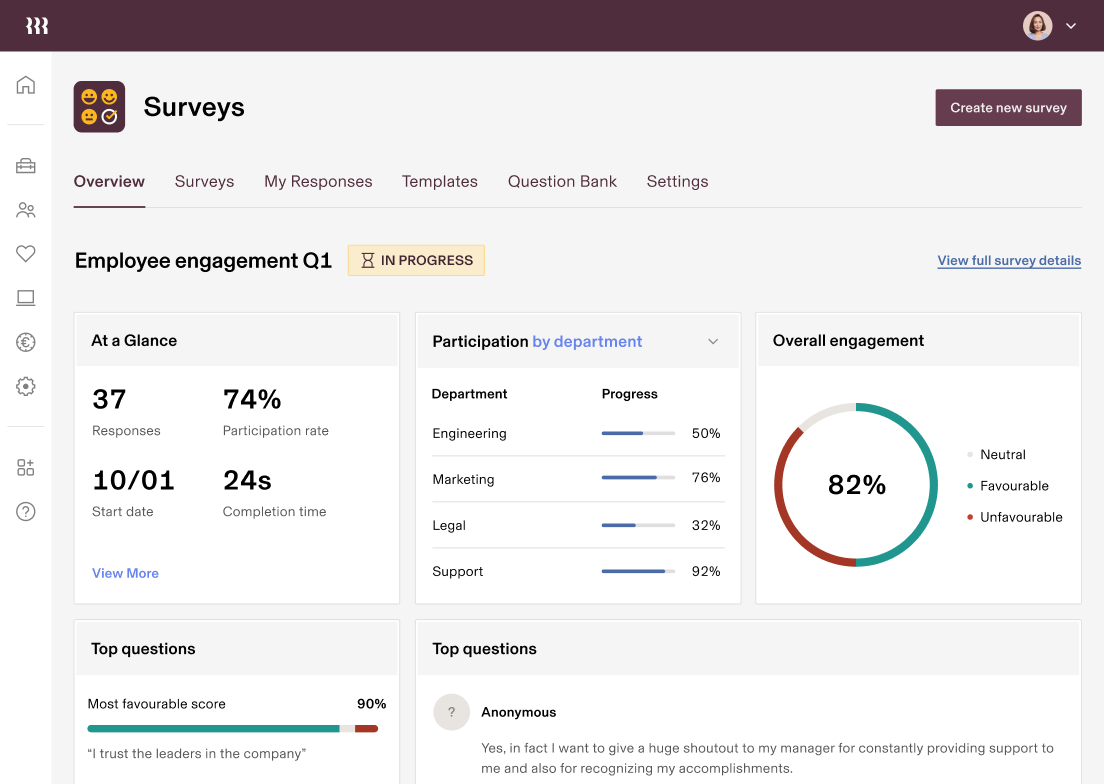Open the profile menu chevron at top right

point(1070,25)
